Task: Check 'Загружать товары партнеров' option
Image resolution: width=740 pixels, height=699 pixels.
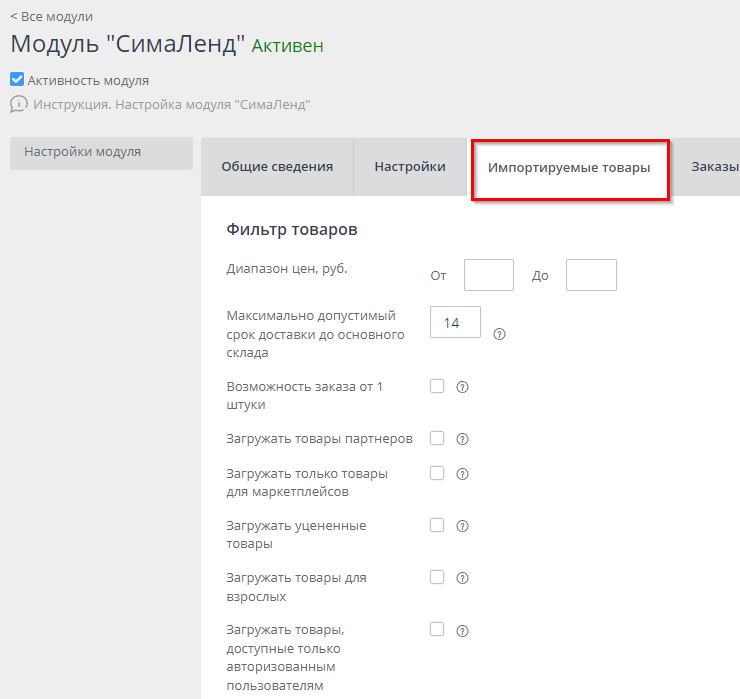Action: 437,438
